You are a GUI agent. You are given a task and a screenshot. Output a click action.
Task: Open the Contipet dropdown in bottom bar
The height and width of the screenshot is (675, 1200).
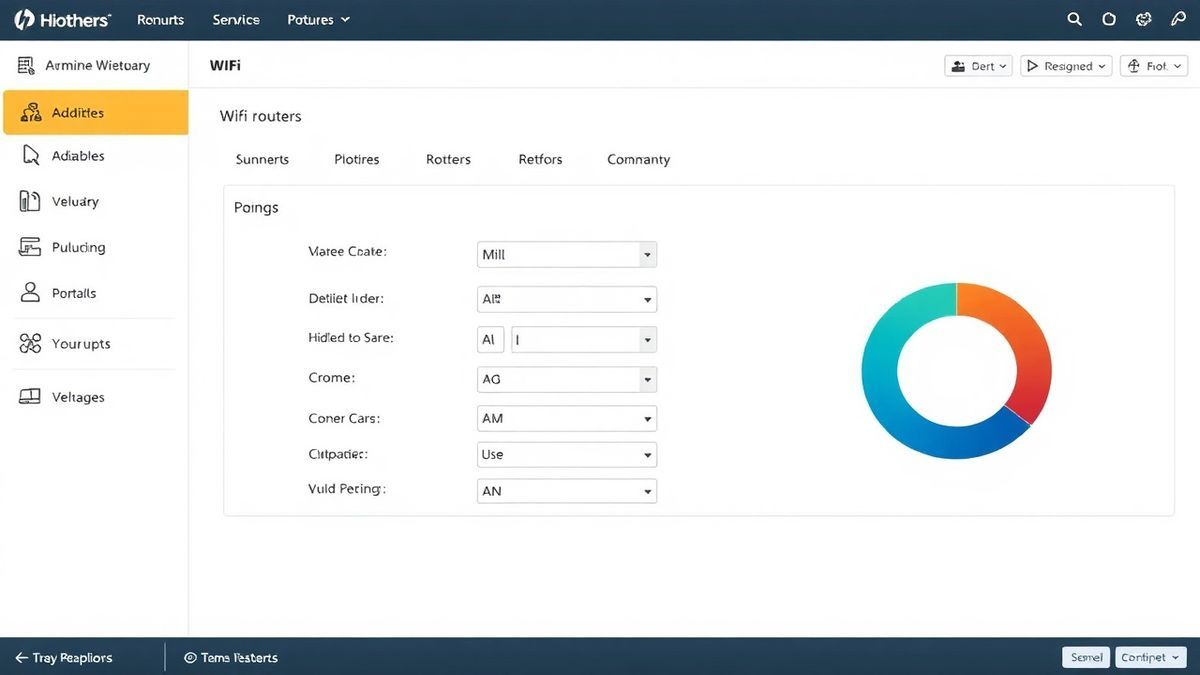pyautogui.click(x=1150, y=657)
